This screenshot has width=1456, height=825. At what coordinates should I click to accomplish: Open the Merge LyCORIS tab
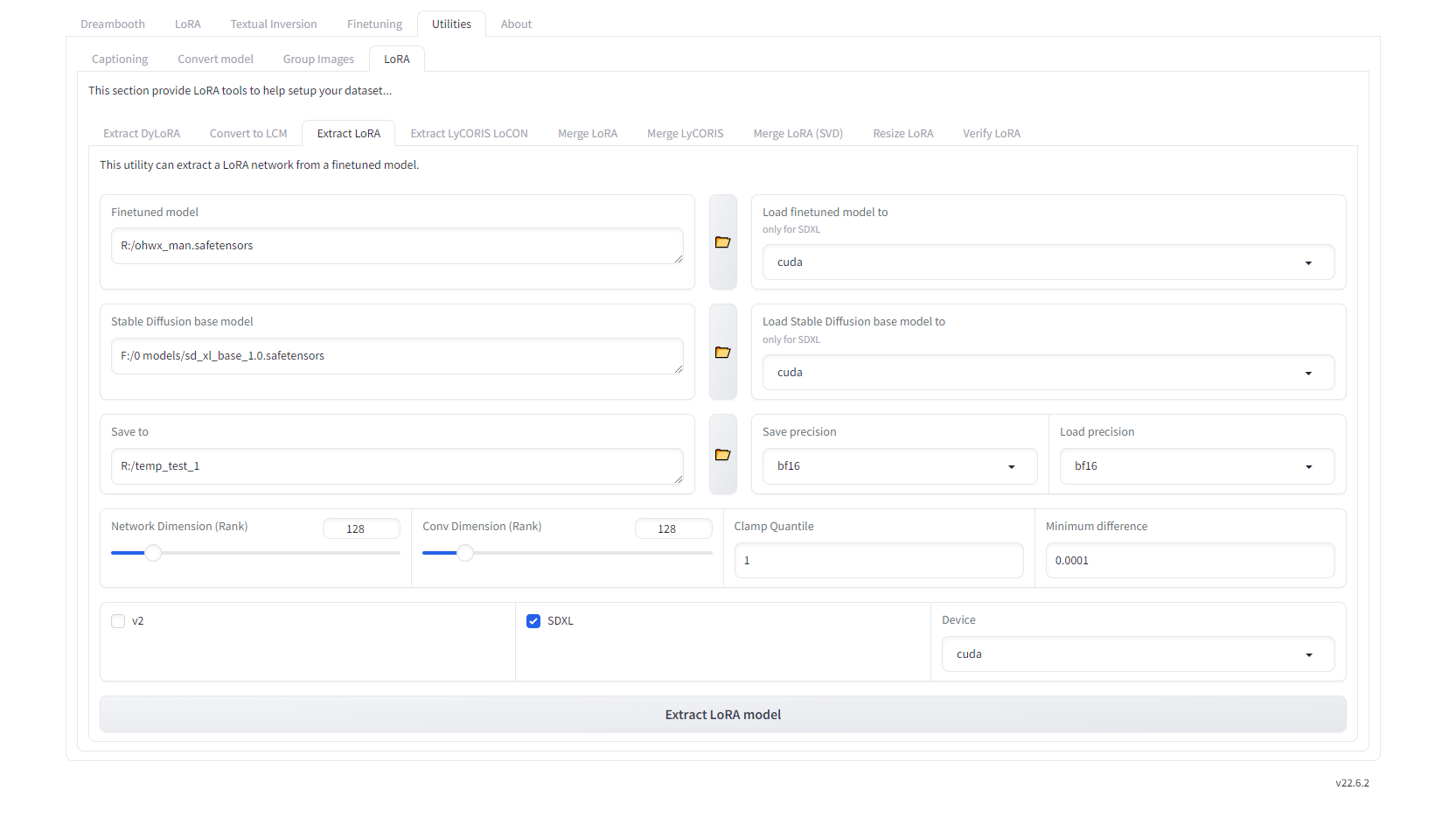(686, 134)
